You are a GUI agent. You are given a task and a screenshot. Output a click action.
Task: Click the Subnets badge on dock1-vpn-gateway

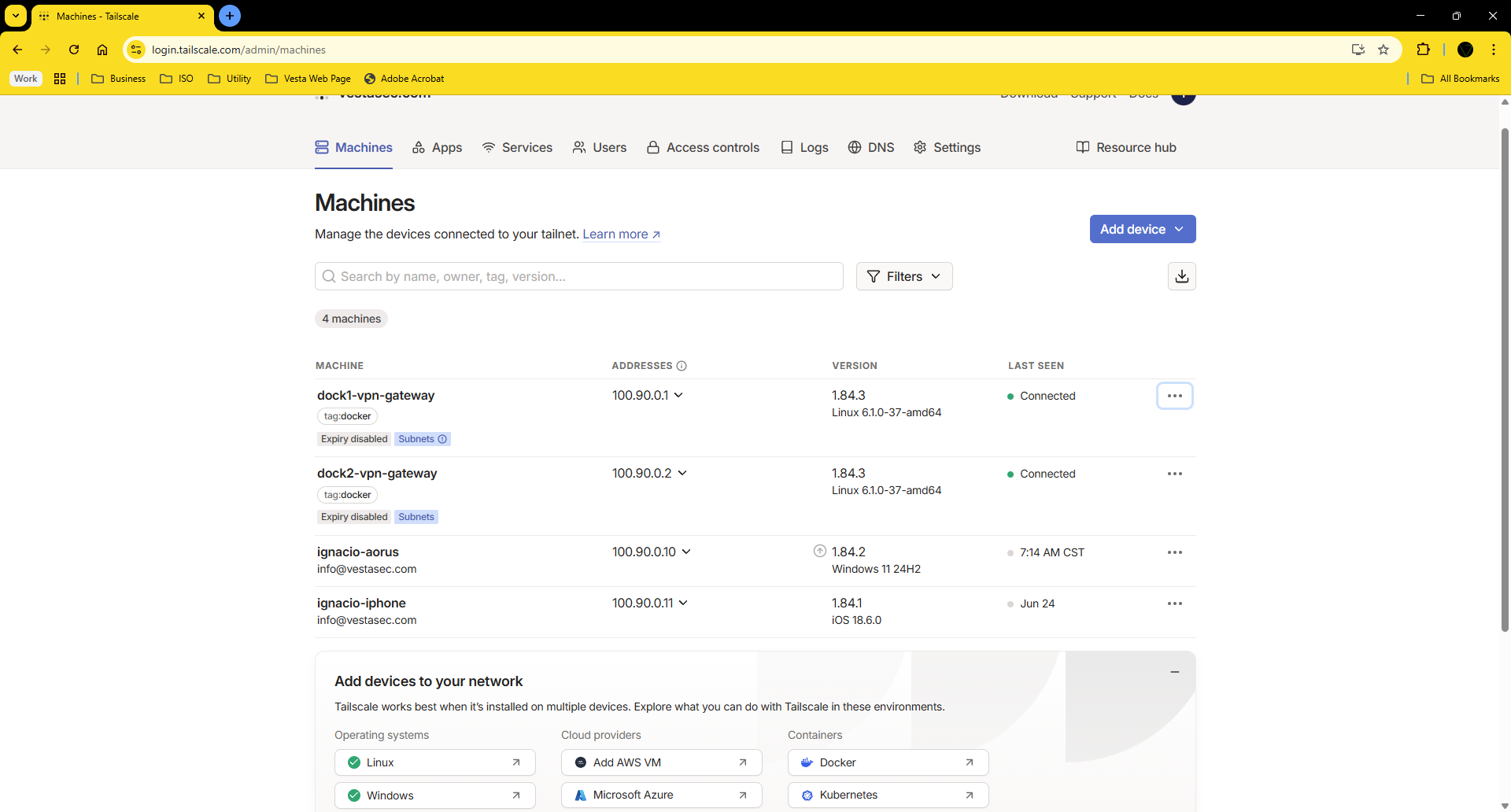(x=423, y=439)
